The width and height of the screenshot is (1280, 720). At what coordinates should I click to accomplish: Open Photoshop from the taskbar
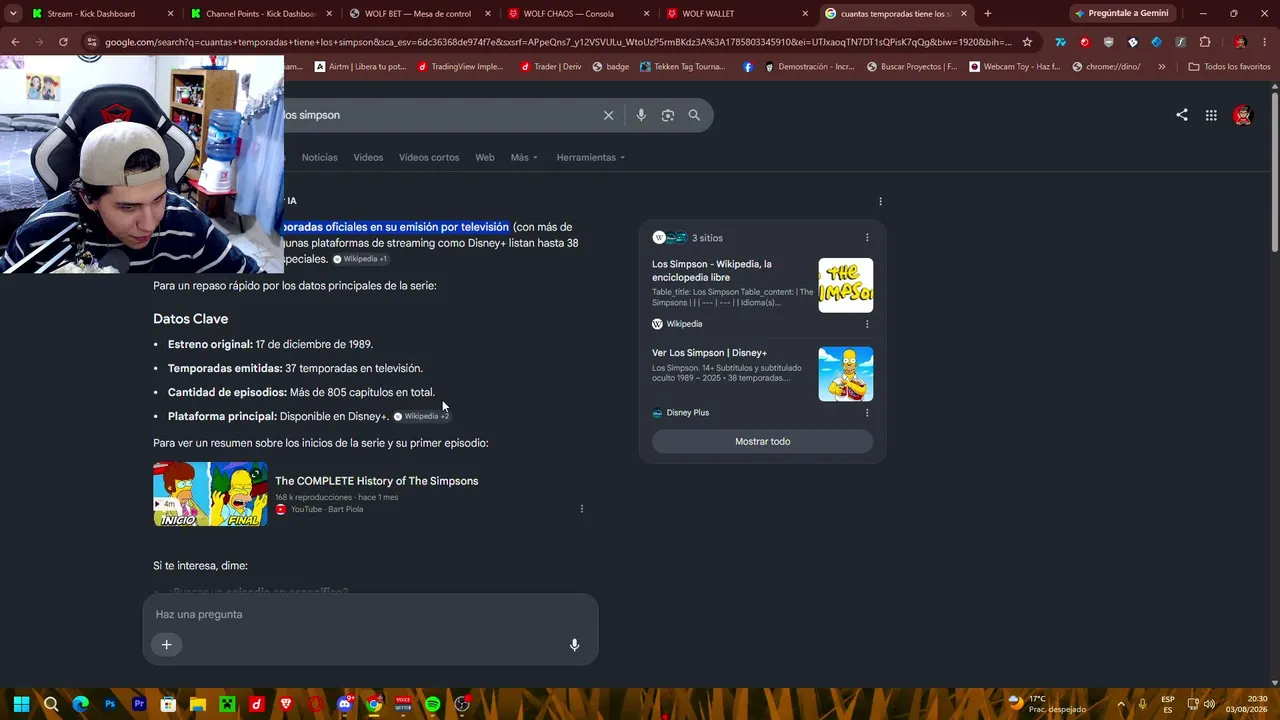[x=110, y=704]
